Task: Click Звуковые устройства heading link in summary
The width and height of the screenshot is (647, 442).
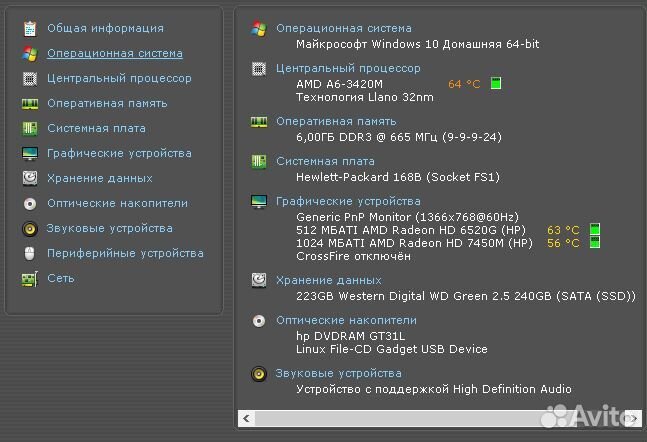Action: 339,373
